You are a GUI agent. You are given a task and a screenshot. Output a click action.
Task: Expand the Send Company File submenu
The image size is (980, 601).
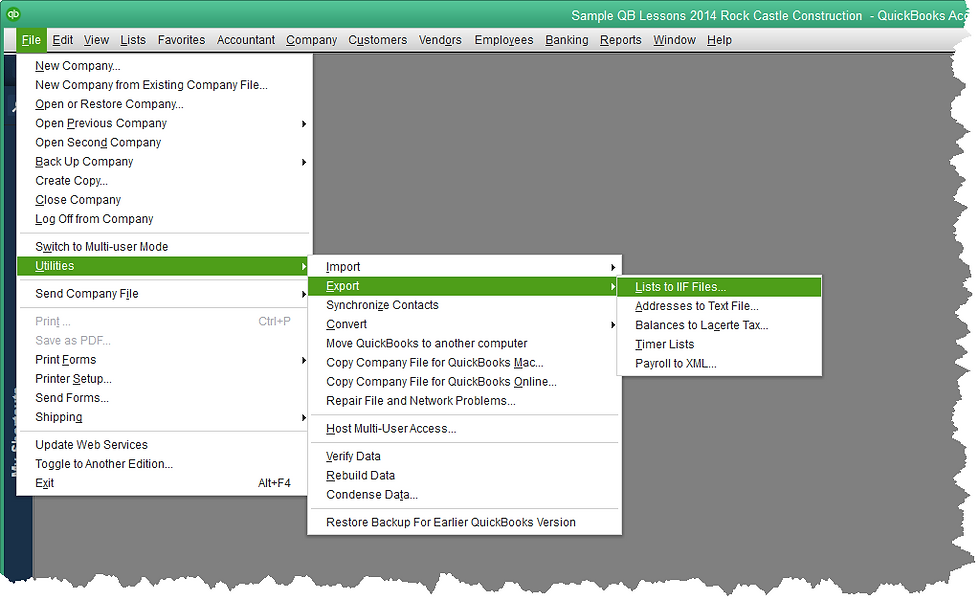pyautogui.click(x=164, y=294)
